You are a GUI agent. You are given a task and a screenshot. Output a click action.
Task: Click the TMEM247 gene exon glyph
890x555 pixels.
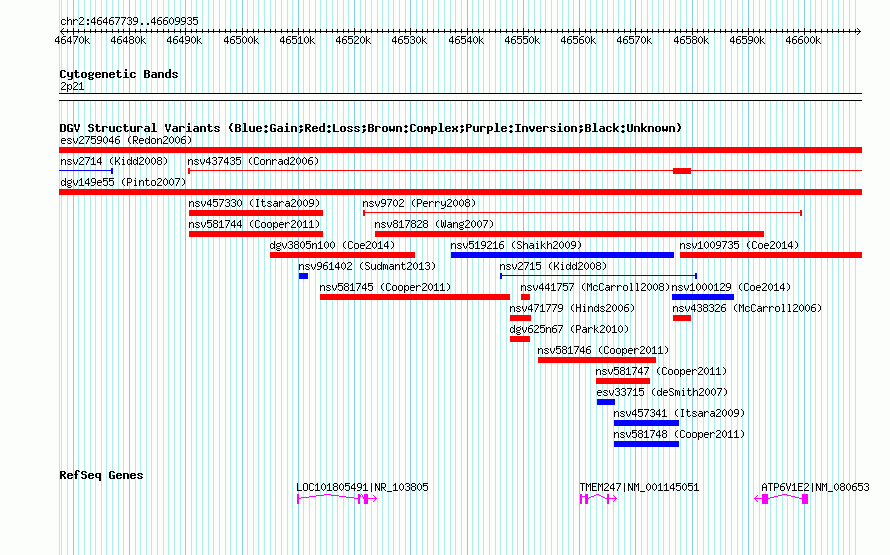598,499
